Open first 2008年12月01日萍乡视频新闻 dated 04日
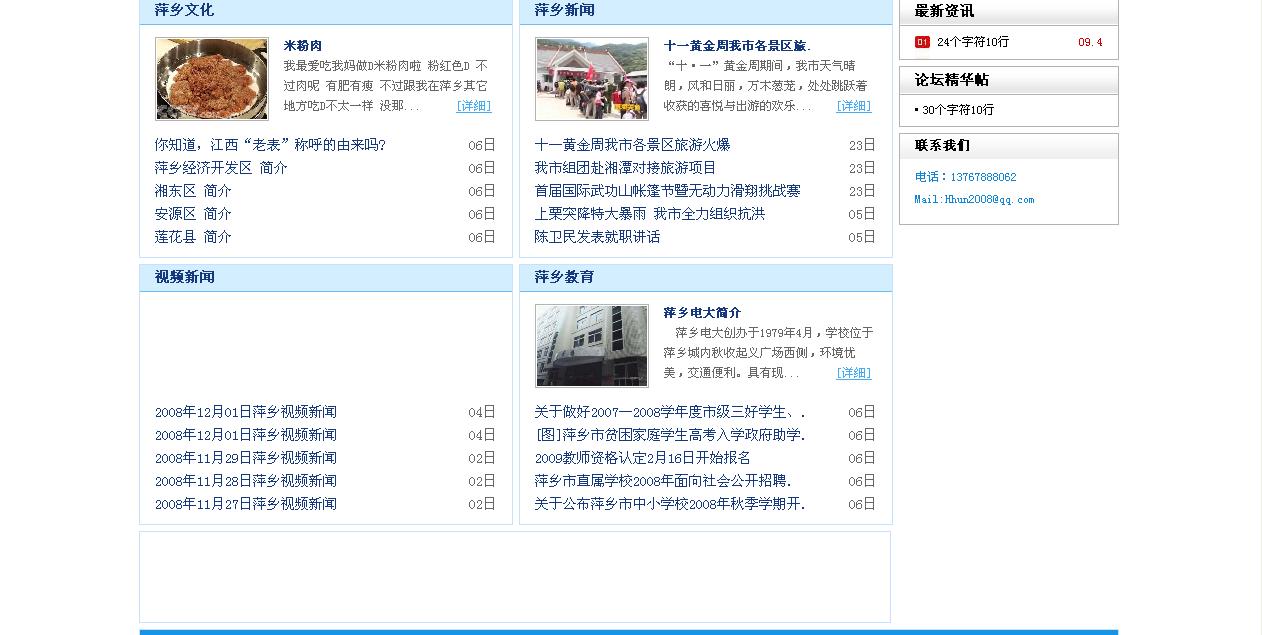1262x635 pixels. point(246,412)
